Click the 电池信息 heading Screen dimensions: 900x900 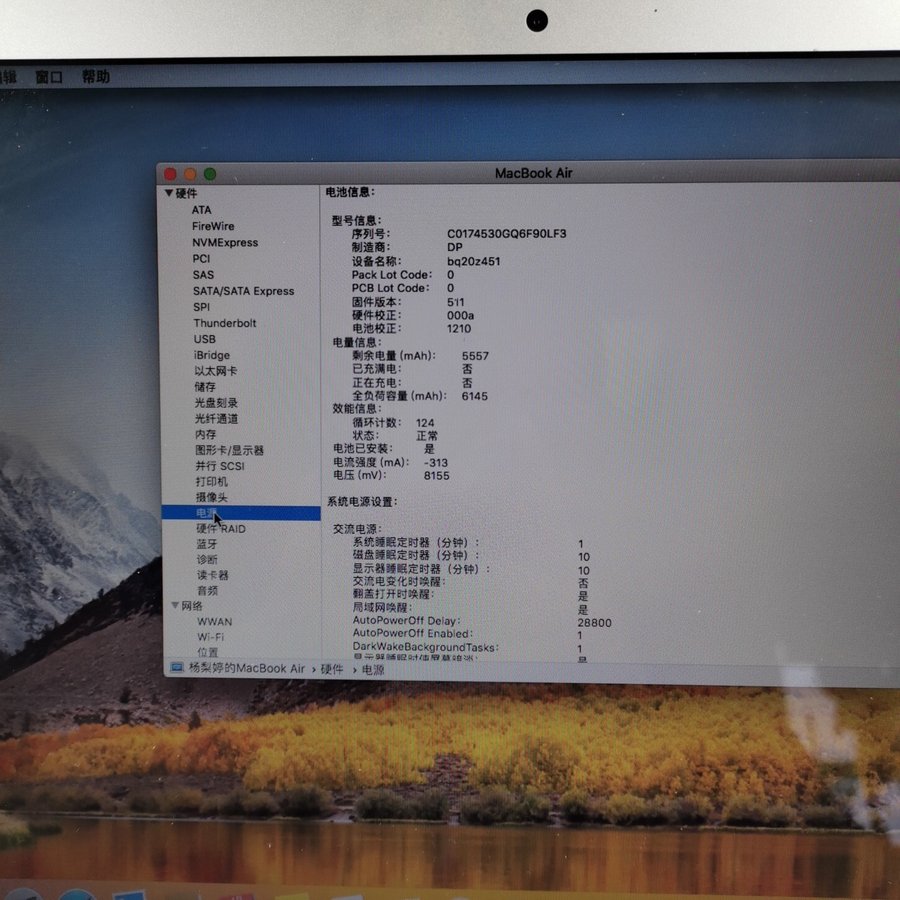coord(350,192)
